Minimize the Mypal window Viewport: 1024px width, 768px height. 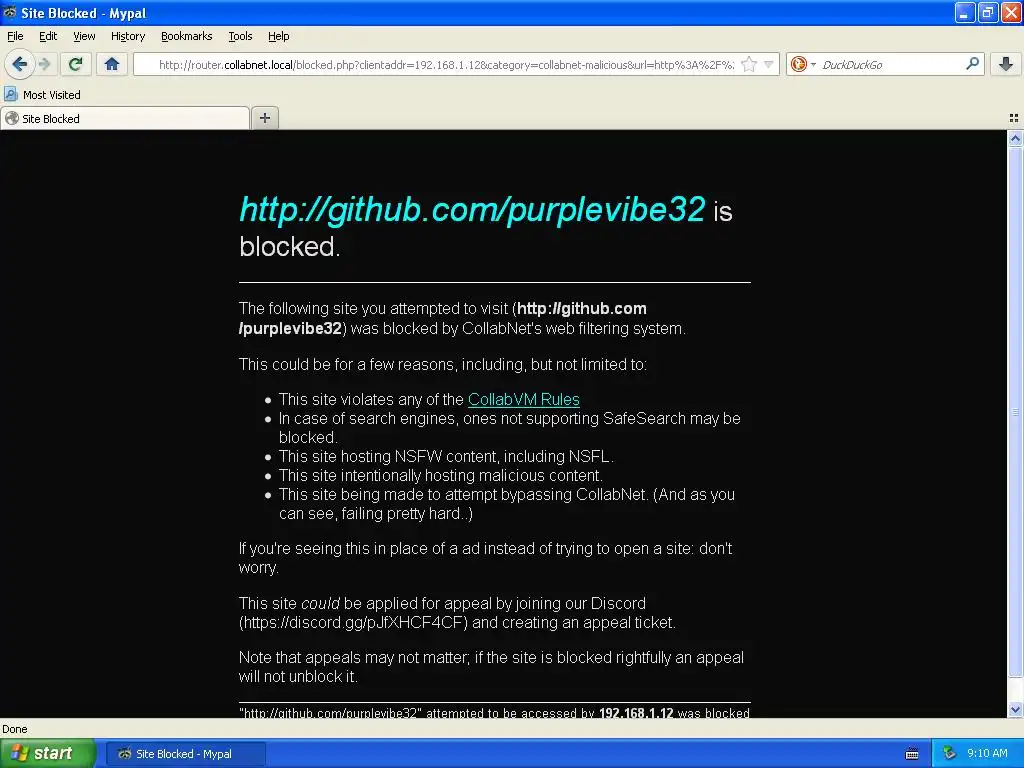tap(965, 12)
